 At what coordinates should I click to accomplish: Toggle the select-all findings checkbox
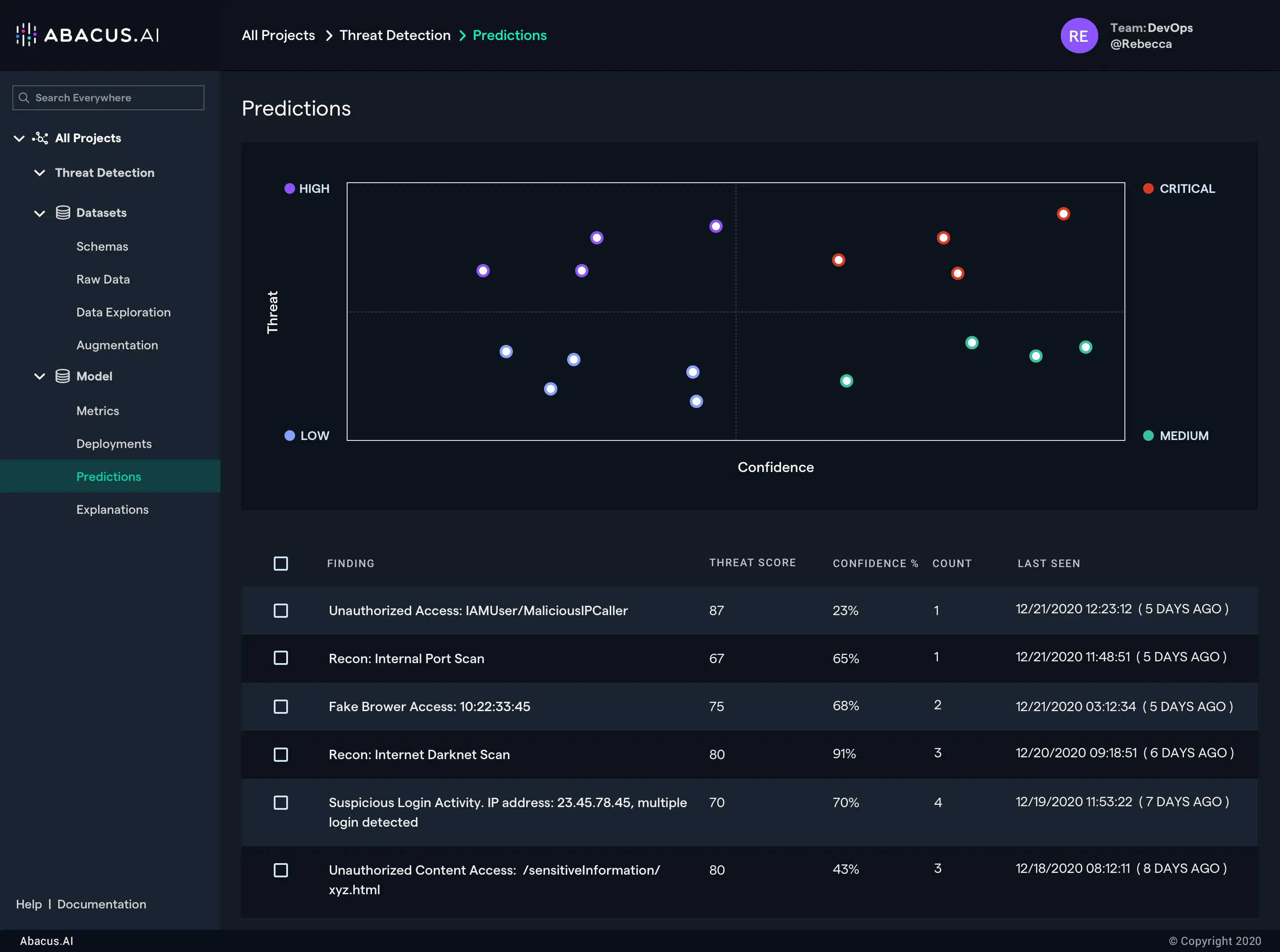tap(280, 564)
